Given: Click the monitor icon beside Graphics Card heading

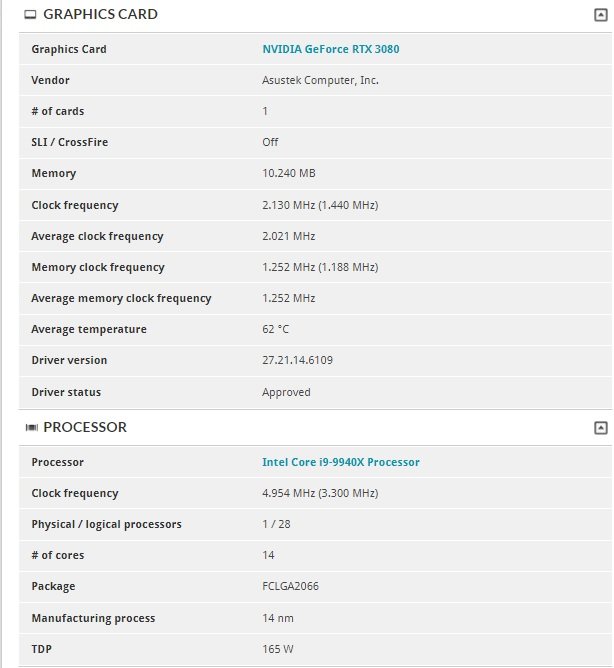Looking at the screenshot, I should coord(30,15).
